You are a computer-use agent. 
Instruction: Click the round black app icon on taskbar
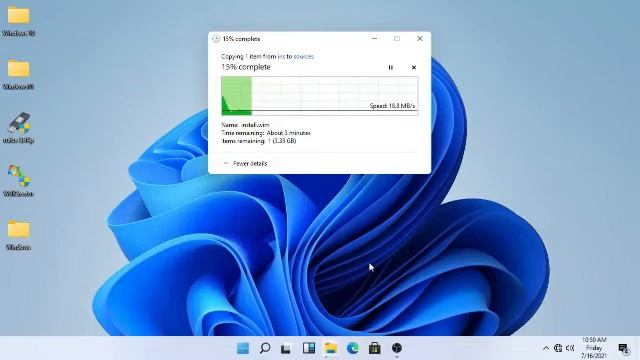[x=397, y=348]
